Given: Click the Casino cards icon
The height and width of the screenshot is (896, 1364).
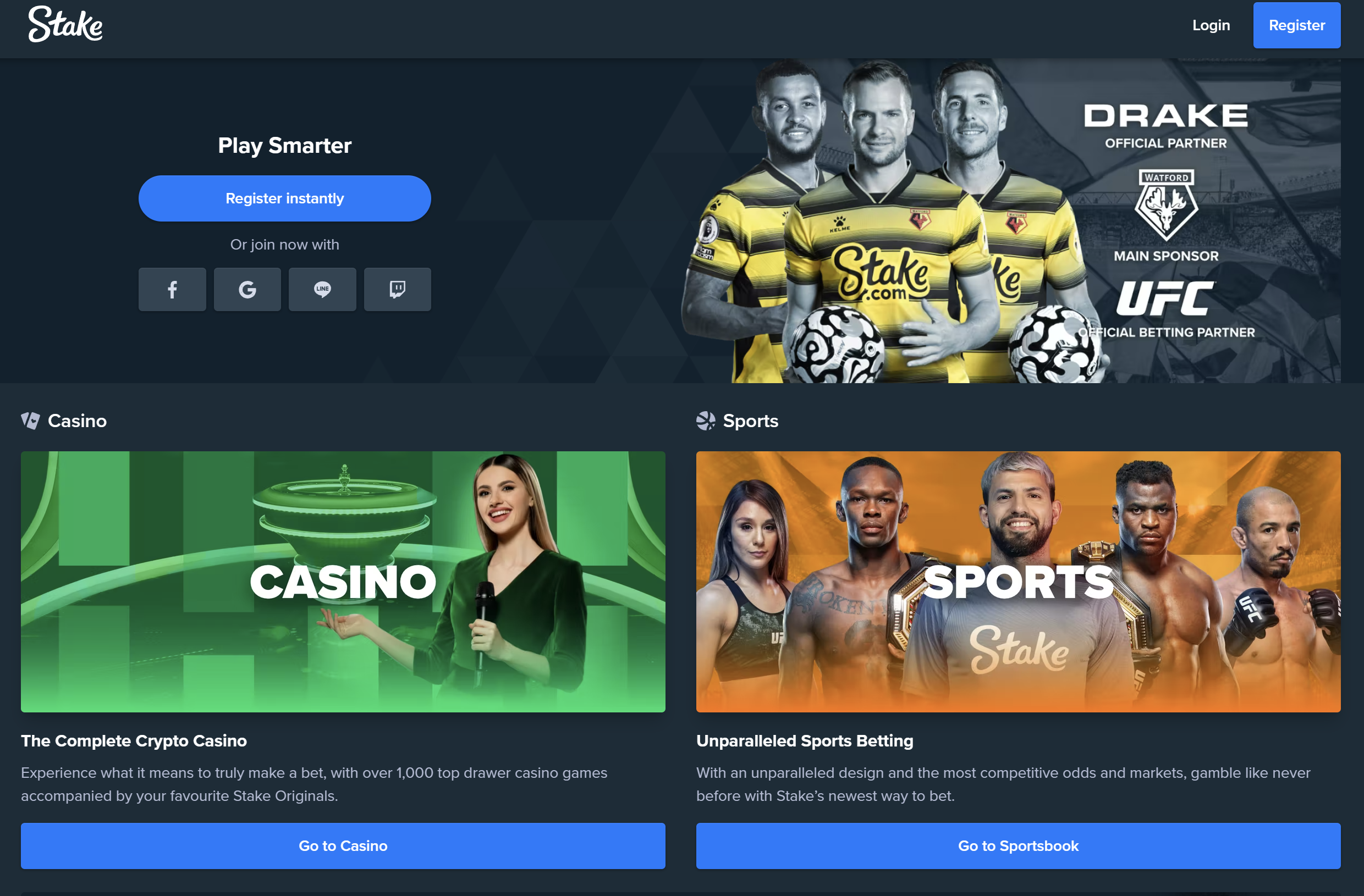Looking at the screenshot, I should 30,421.
